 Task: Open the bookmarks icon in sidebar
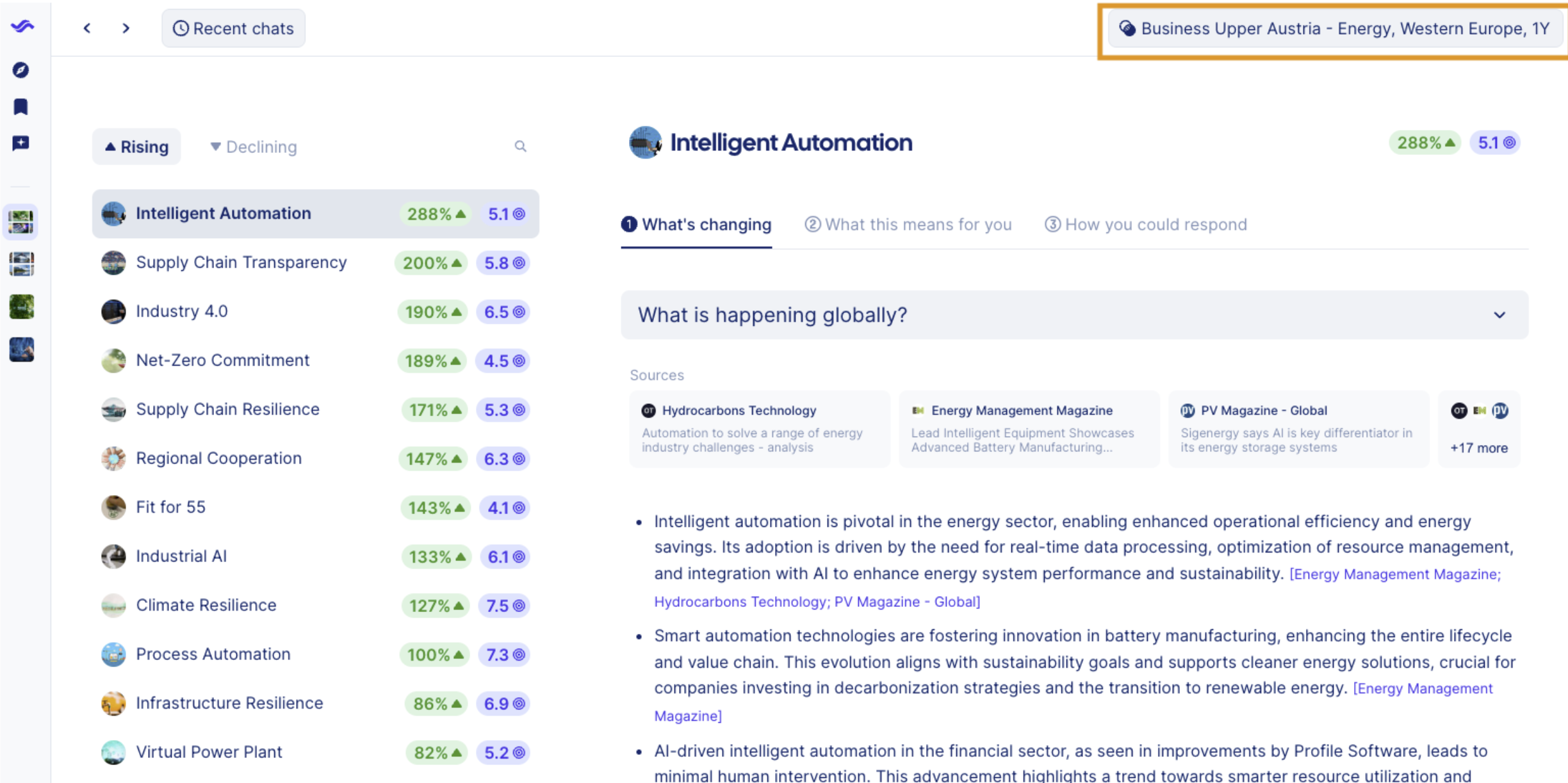pyautogui.click(x=20, y=106)
